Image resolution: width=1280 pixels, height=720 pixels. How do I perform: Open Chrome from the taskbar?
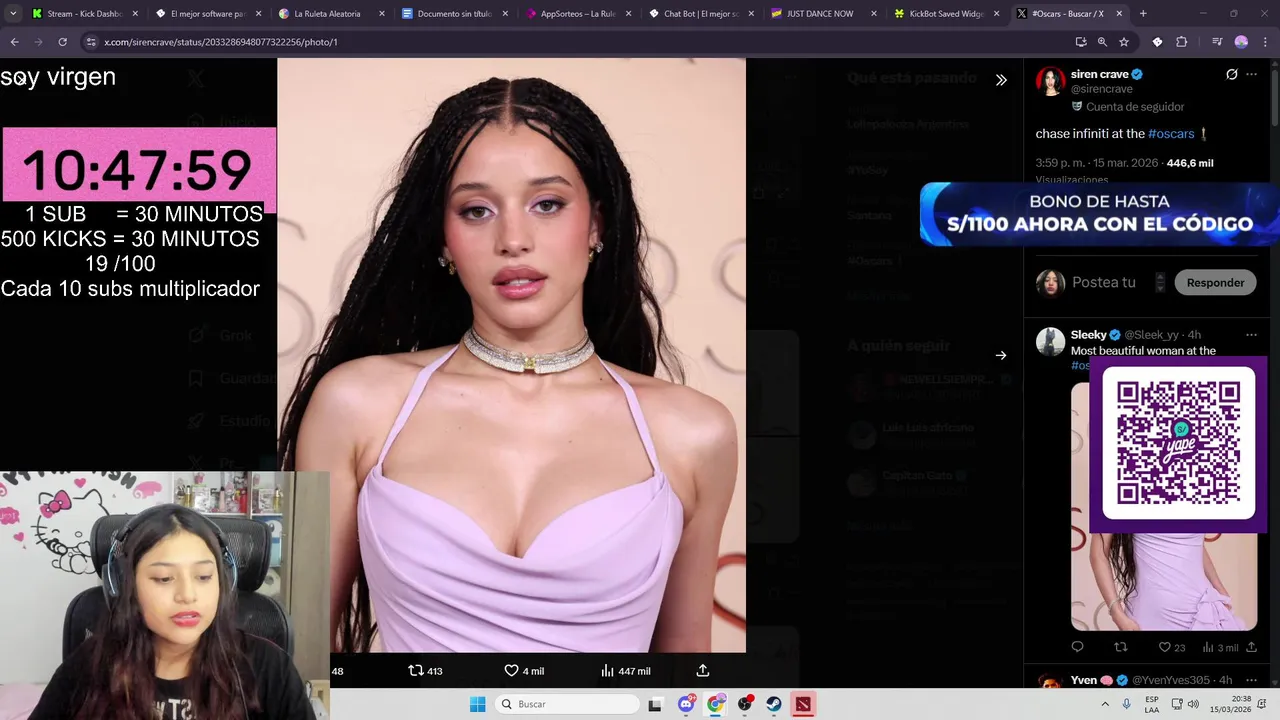tap(716, 704)
